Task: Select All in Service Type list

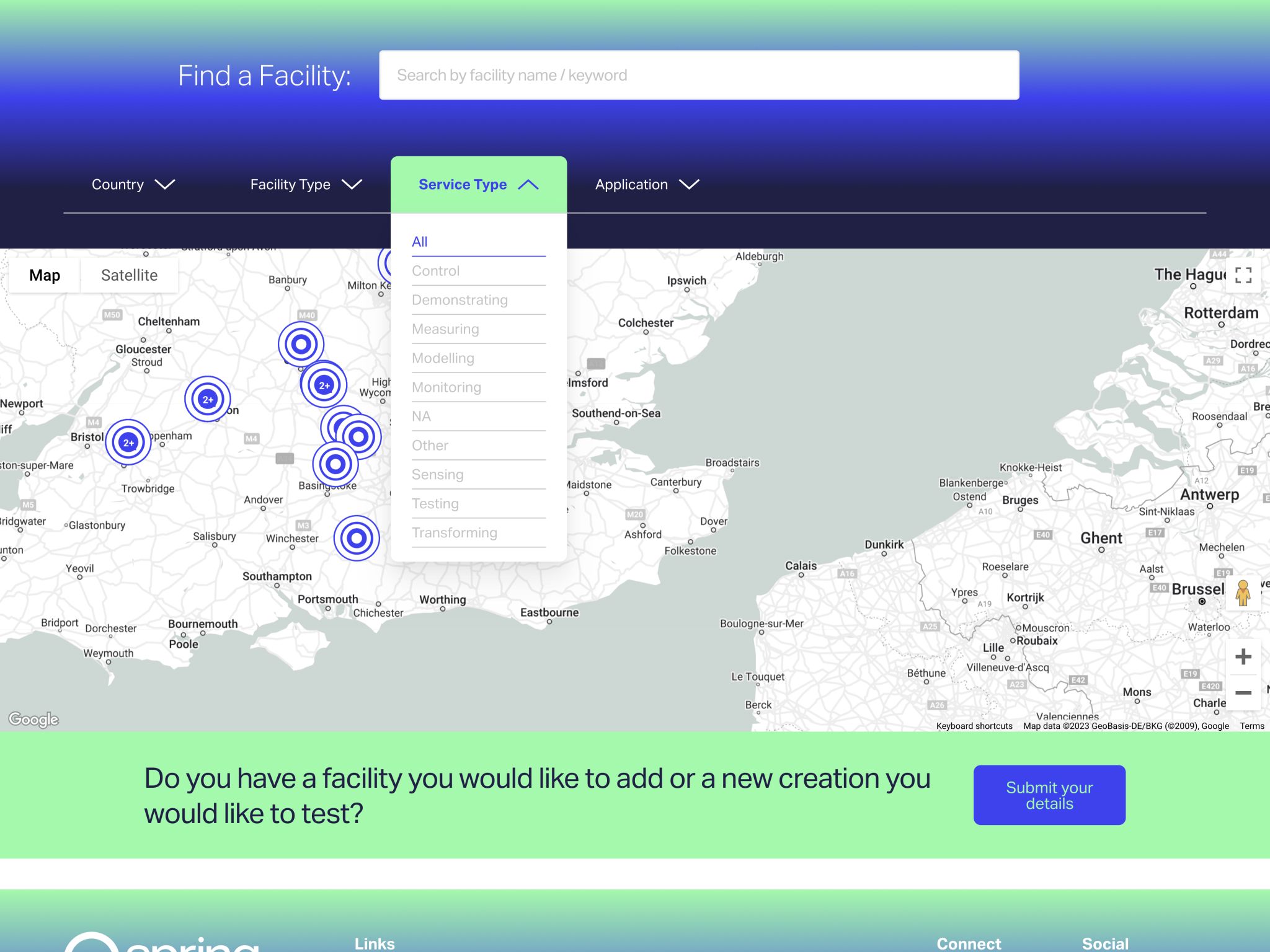Action: pos(420,242)
